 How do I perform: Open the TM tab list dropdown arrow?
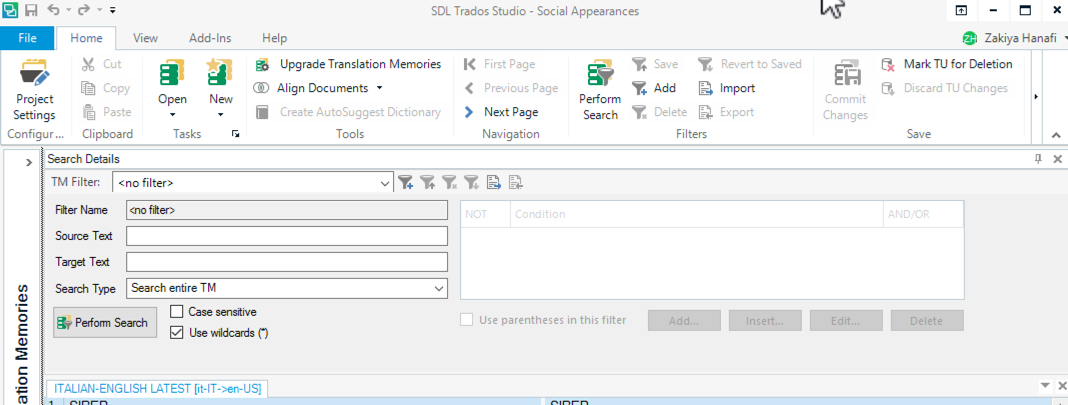click(x=1046, y=386)
